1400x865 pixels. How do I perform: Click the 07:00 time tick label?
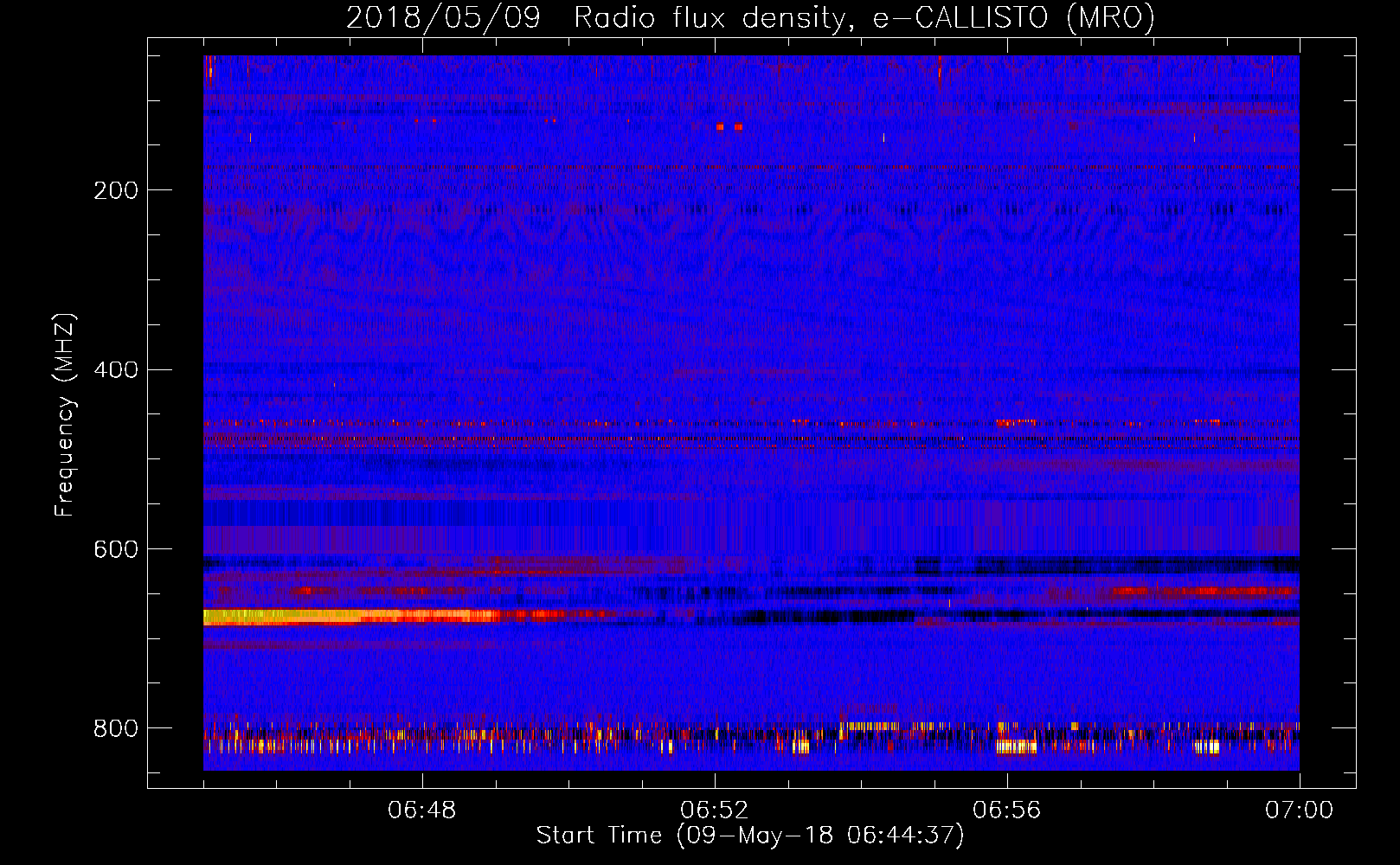click(1300, 811)
